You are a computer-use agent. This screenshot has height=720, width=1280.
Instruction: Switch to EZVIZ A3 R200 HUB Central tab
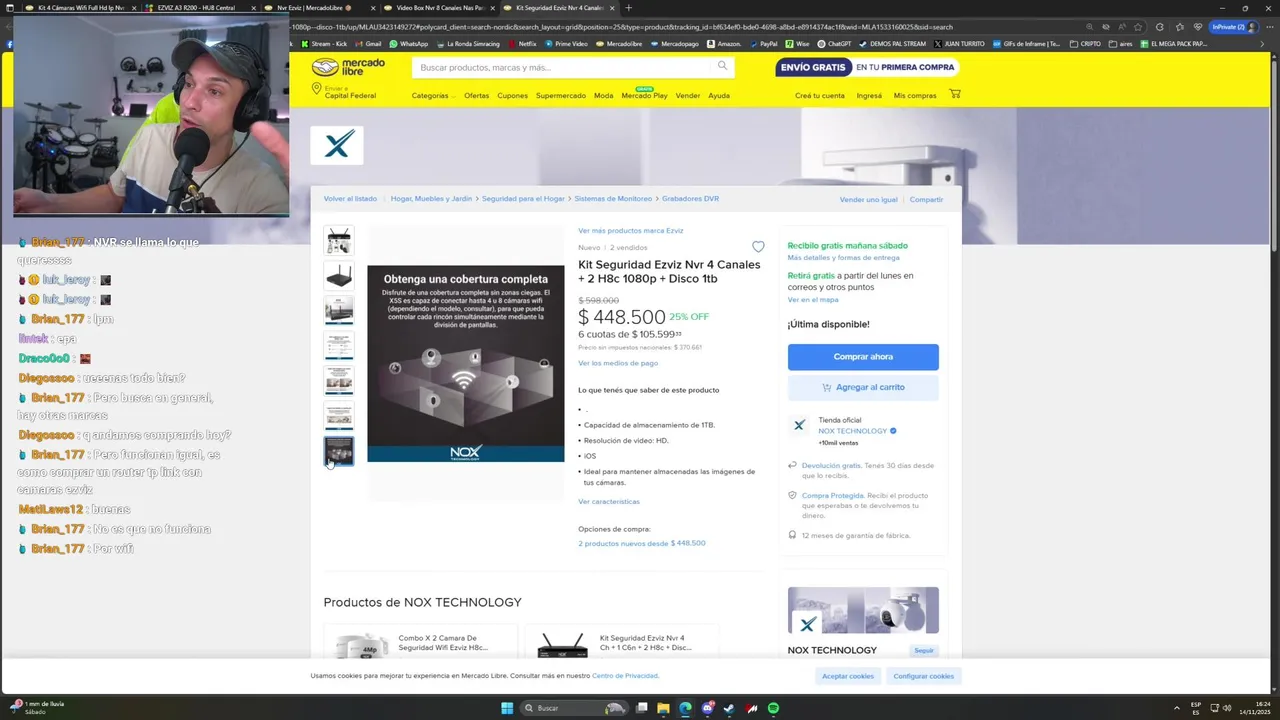(x=197, y=8)
